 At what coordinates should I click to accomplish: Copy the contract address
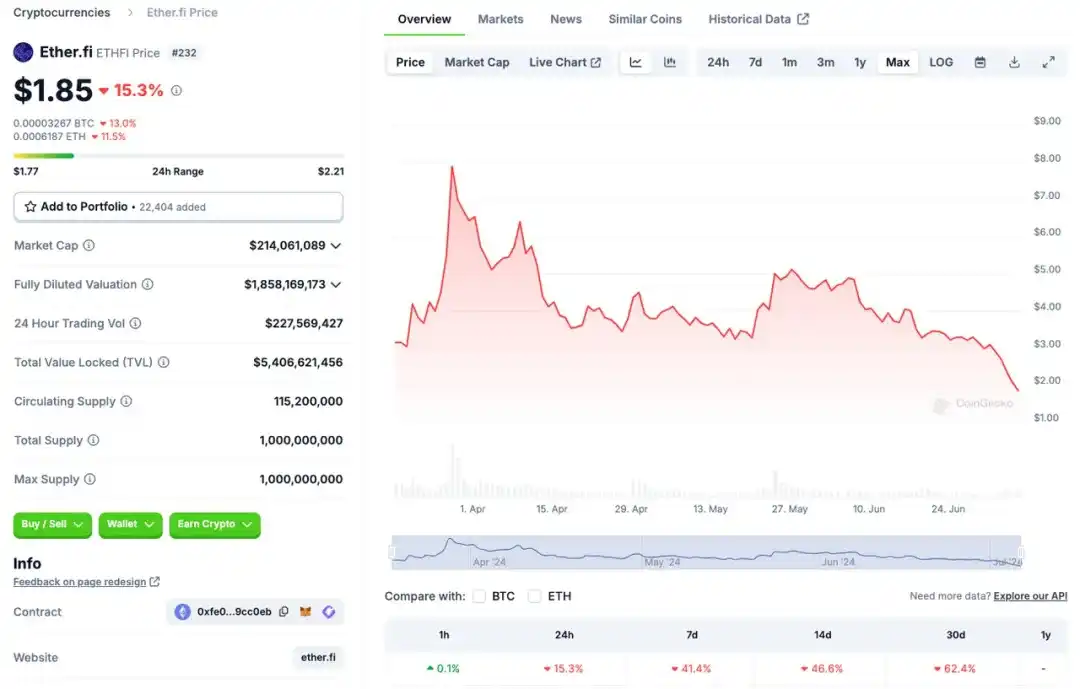(x=284, y=612)
